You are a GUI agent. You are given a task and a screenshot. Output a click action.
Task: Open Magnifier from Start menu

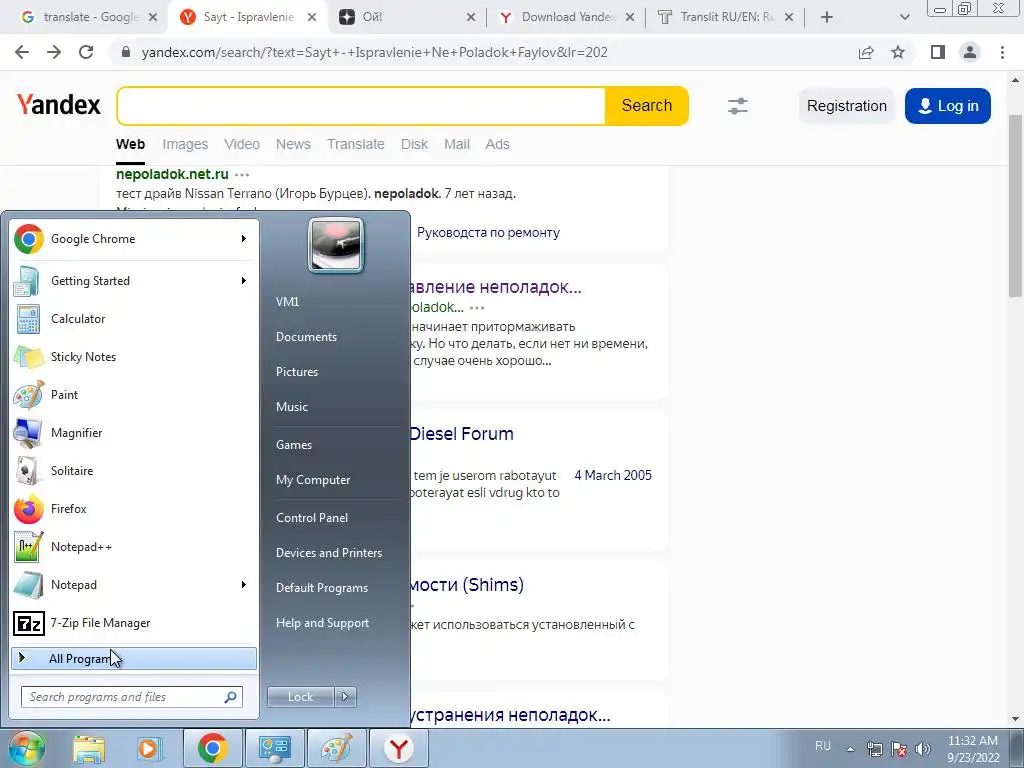click(134, 432)
